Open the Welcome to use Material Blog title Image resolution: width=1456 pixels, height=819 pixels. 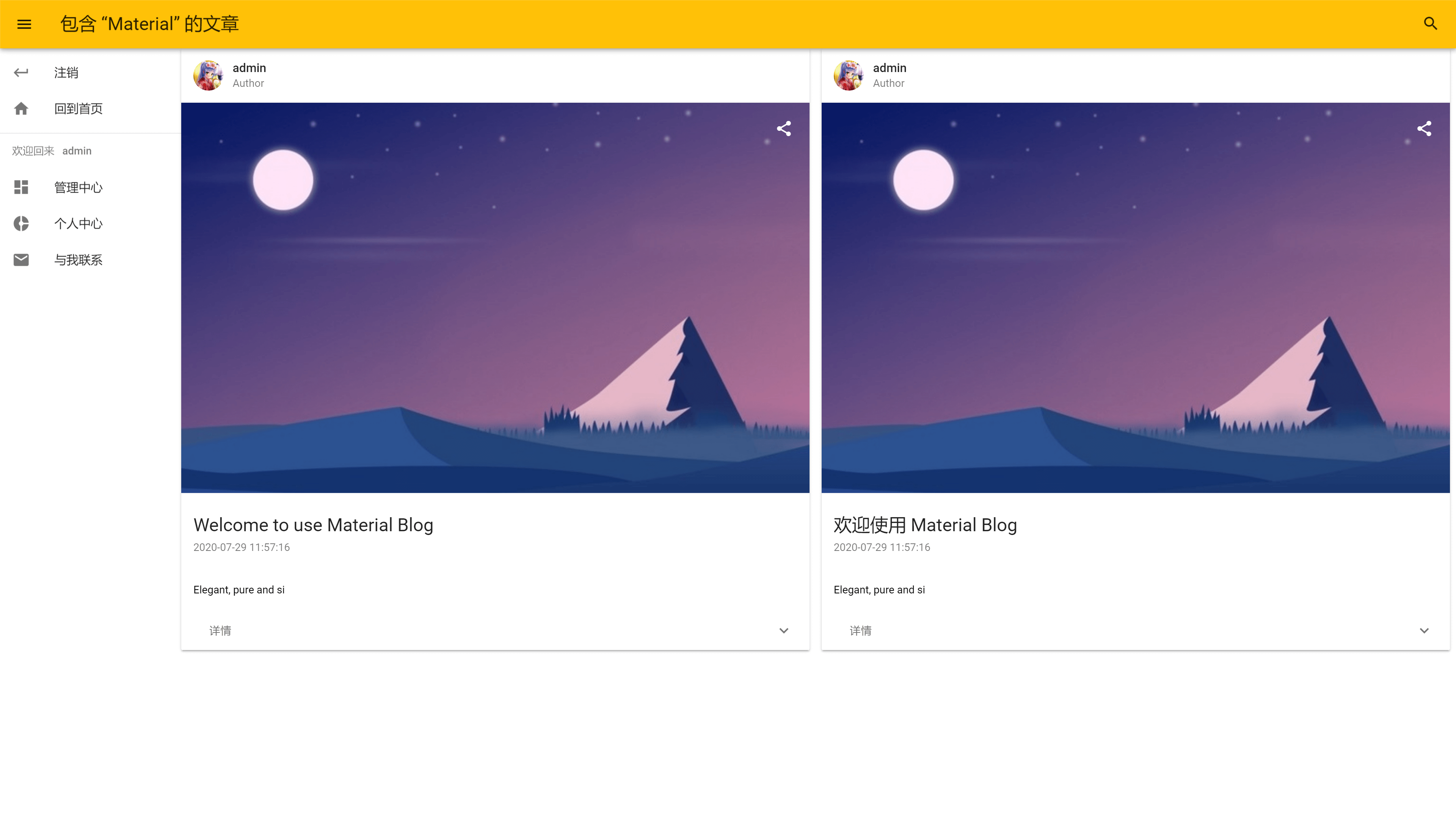[x=313, y=524]
